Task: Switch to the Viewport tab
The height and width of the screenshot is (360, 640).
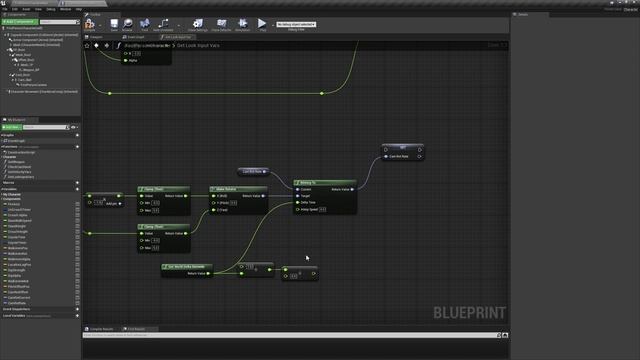Action: click(x=96, y=37)
